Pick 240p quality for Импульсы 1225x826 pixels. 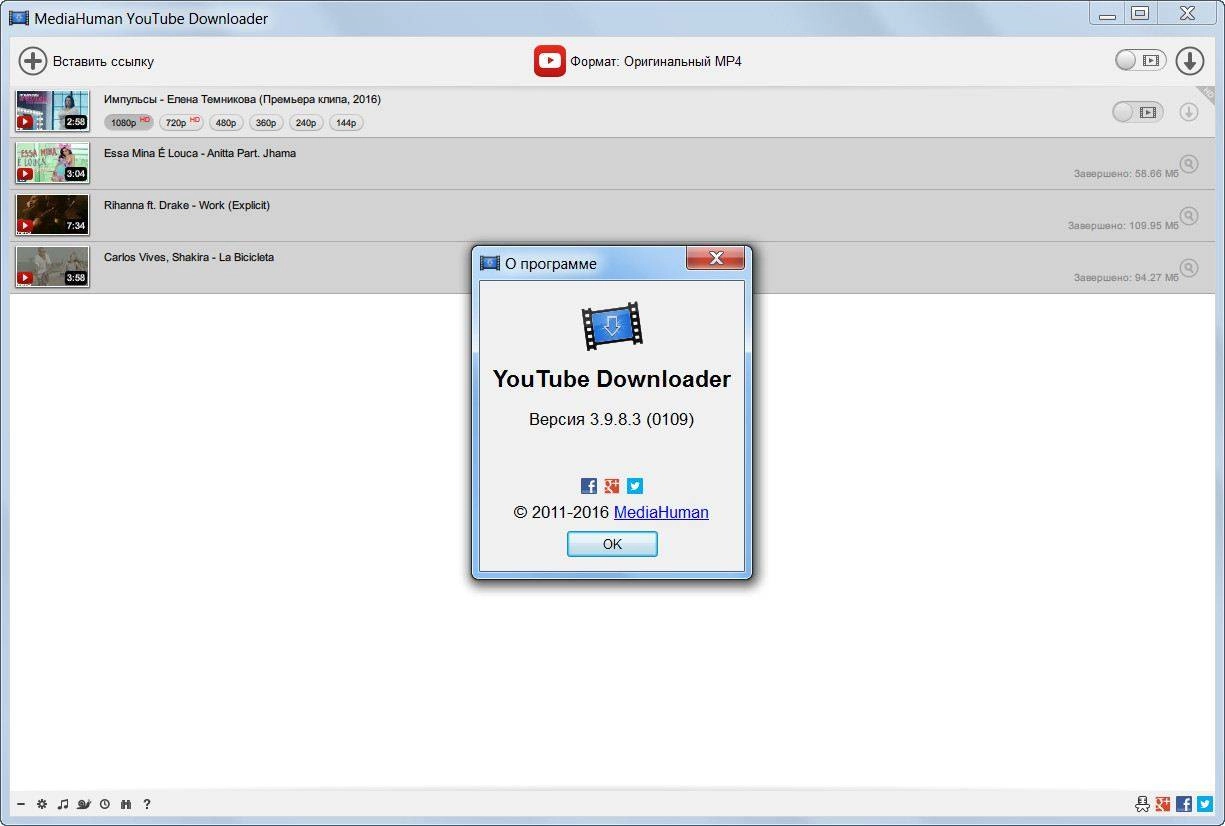pos(305,122)
